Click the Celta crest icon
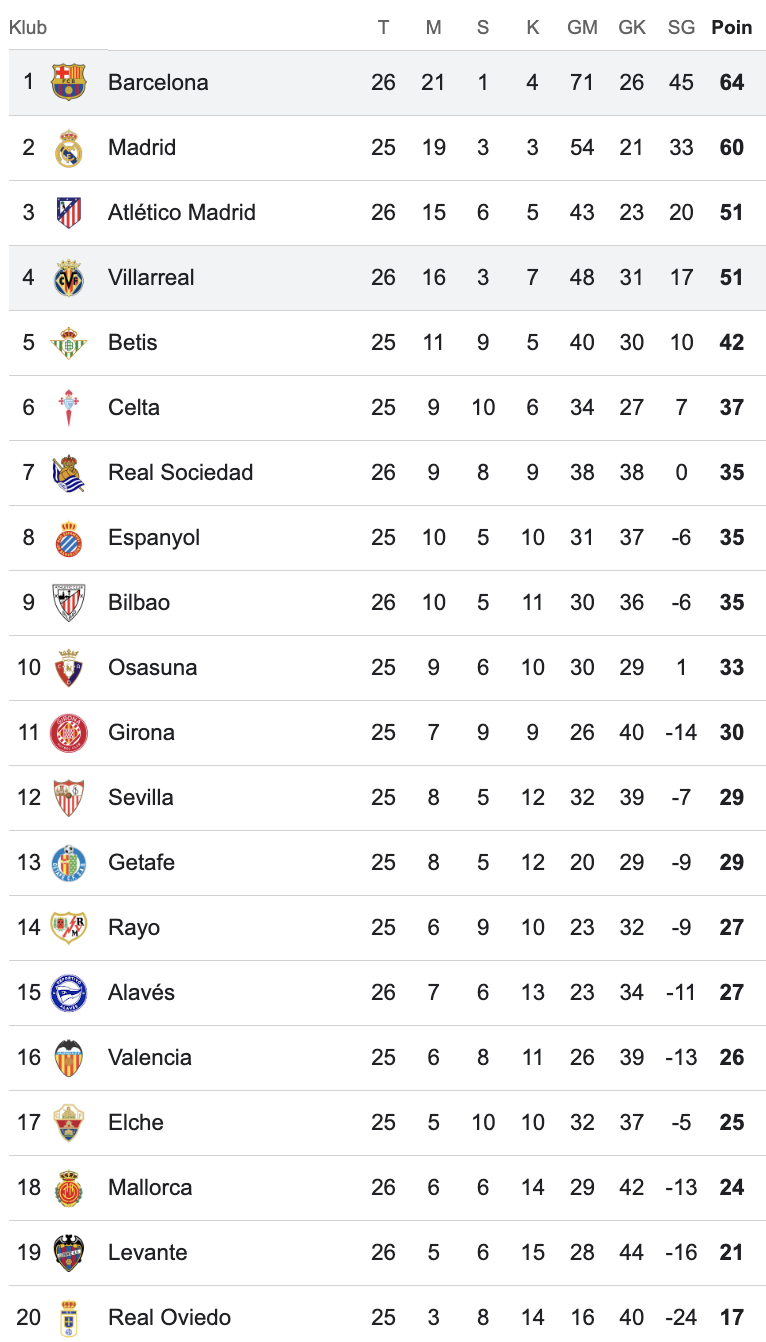The image size is (766, 1342). [69, 407]
